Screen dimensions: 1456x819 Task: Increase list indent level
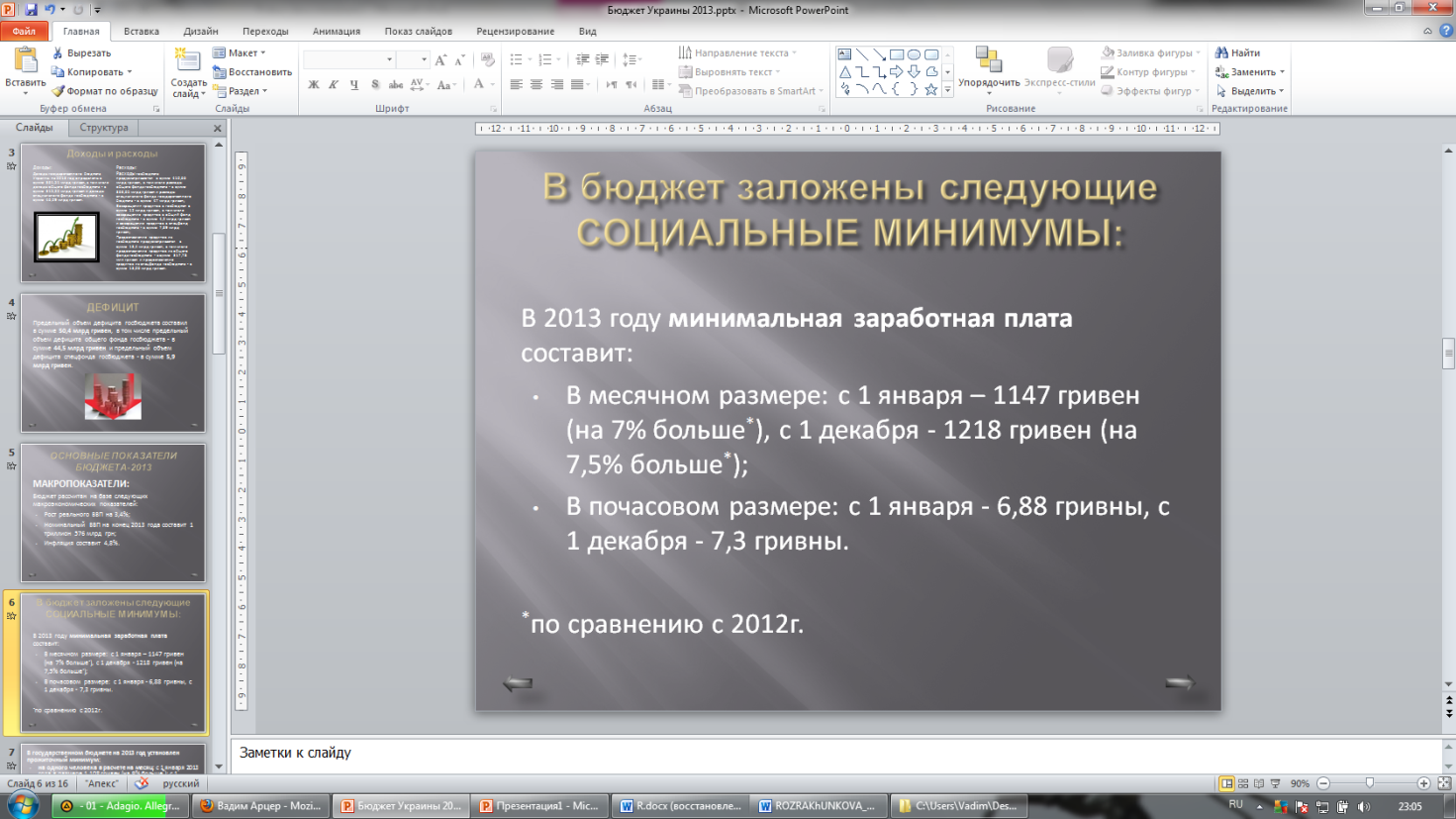[602, 60]
